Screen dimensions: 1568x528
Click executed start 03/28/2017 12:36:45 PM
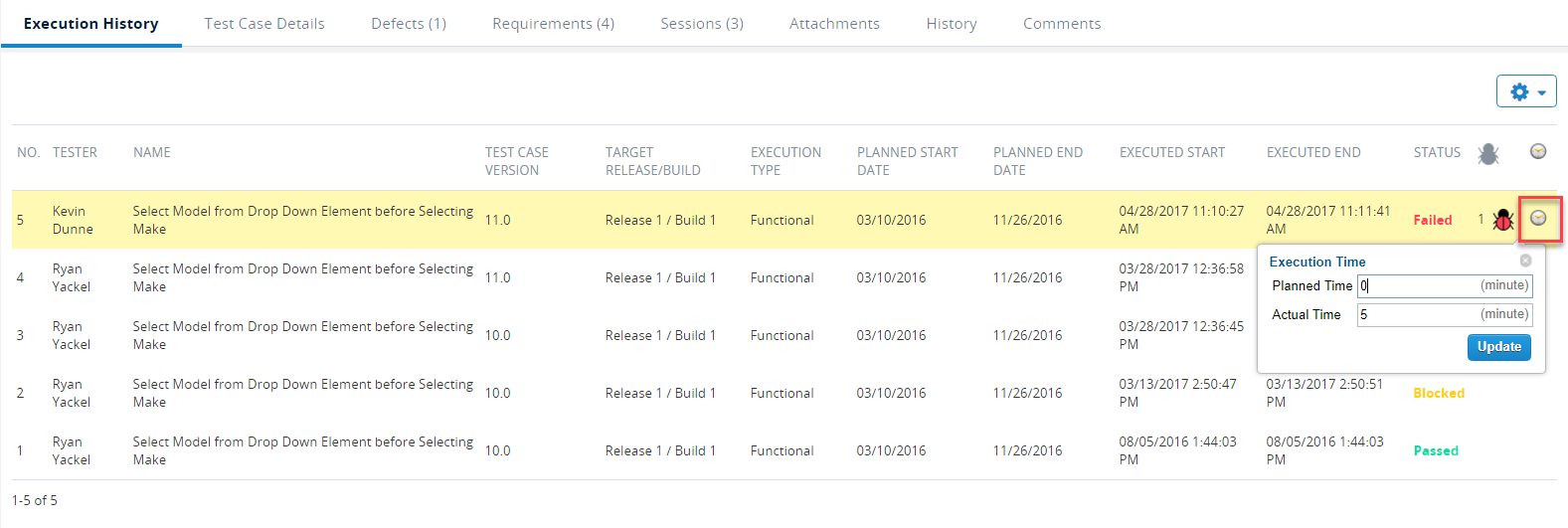click(x=1181, y=335)
